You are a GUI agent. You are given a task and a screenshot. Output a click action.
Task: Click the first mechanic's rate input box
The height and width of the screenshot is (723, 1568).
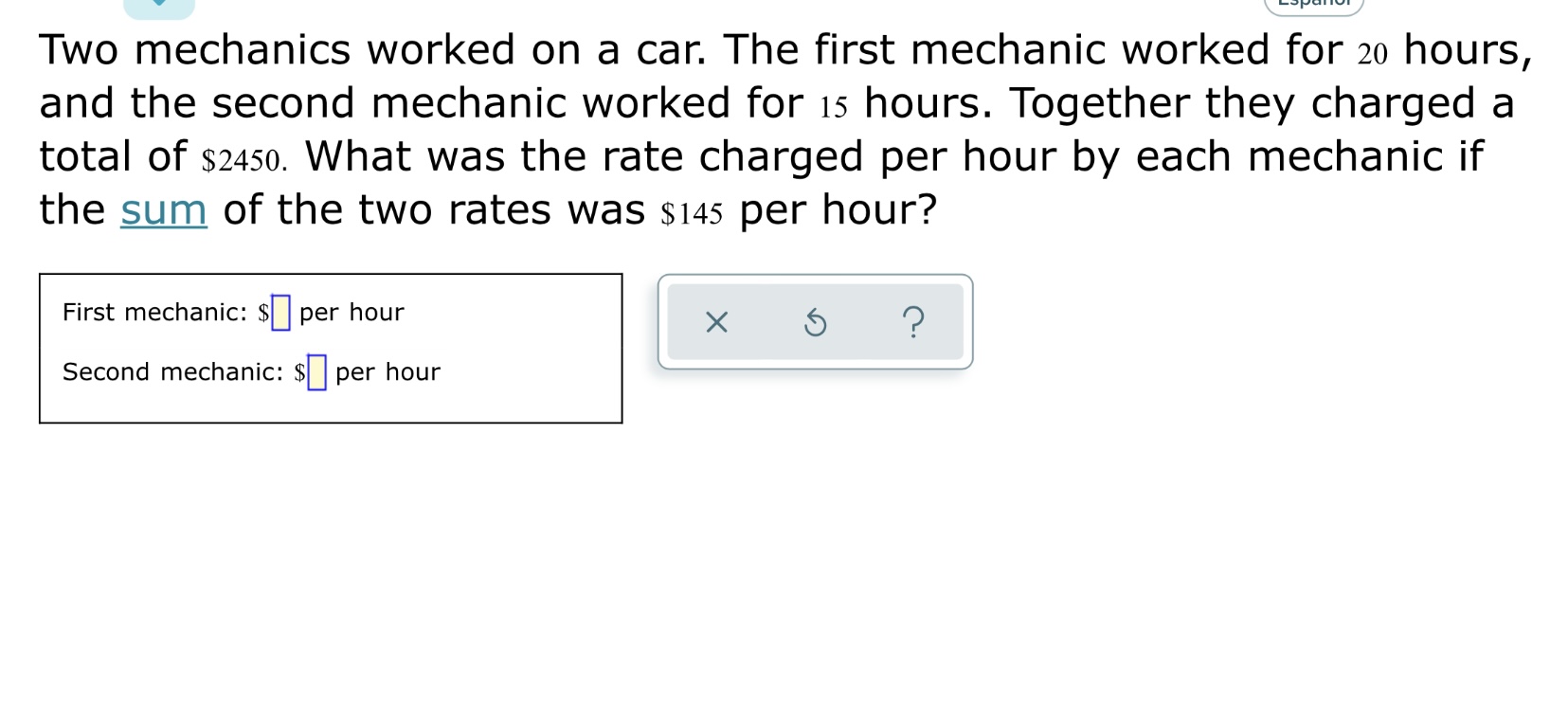pyautogui.click(x=279, y=311)
